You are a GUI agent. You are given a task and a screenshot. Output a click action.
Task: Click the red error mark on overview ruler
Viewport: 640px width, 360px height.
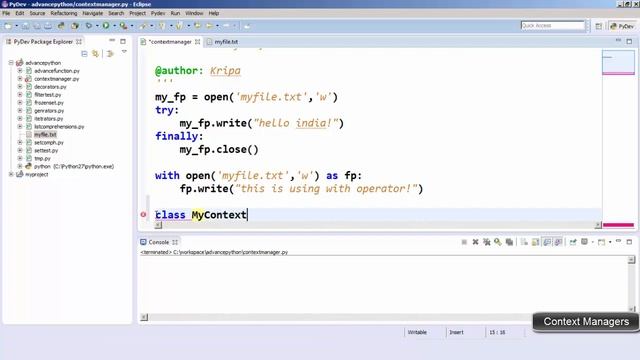click(x=618, y=225)
